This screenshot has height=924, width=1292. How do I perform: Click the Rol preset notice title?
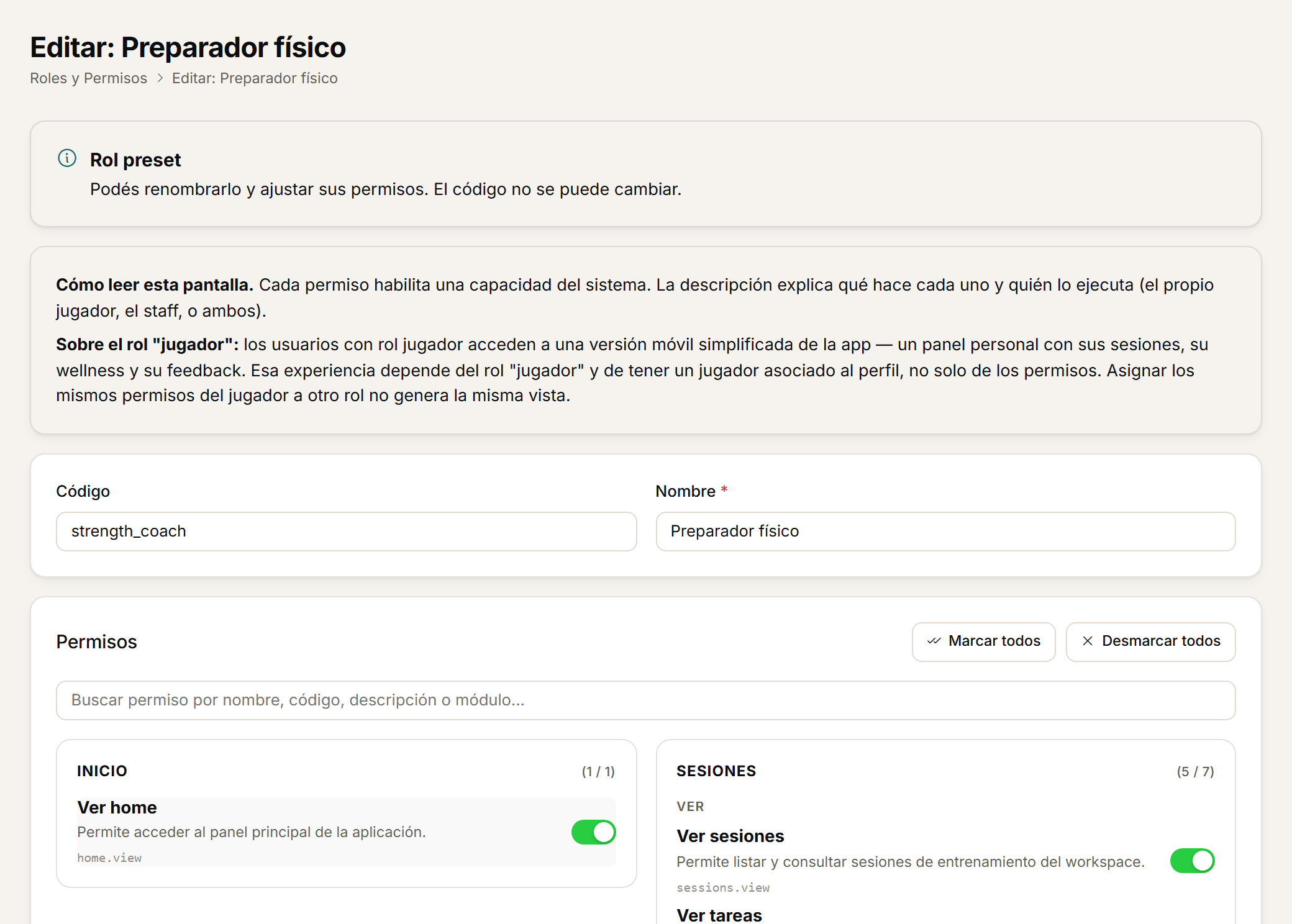click(x=135, y=160)
